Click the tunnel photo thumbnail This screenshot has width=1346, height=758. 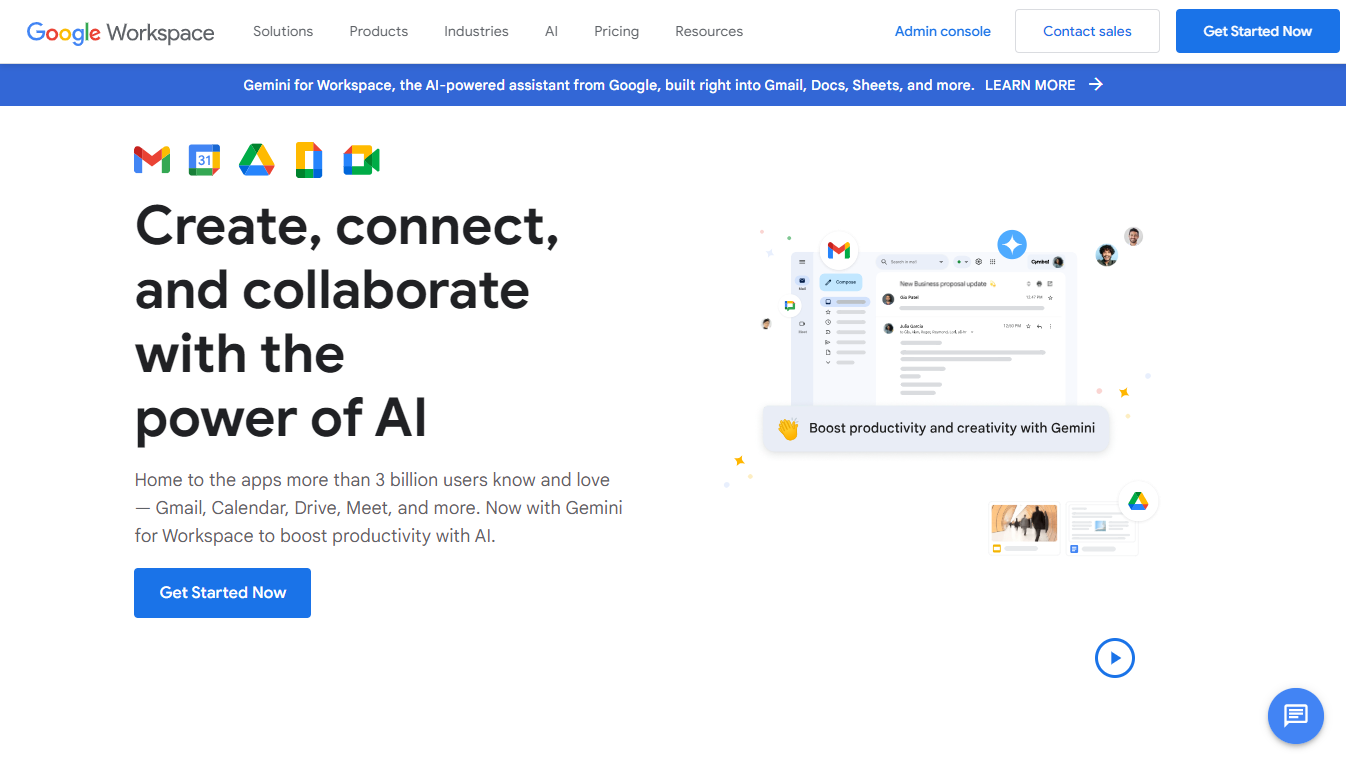[1024, 523]
